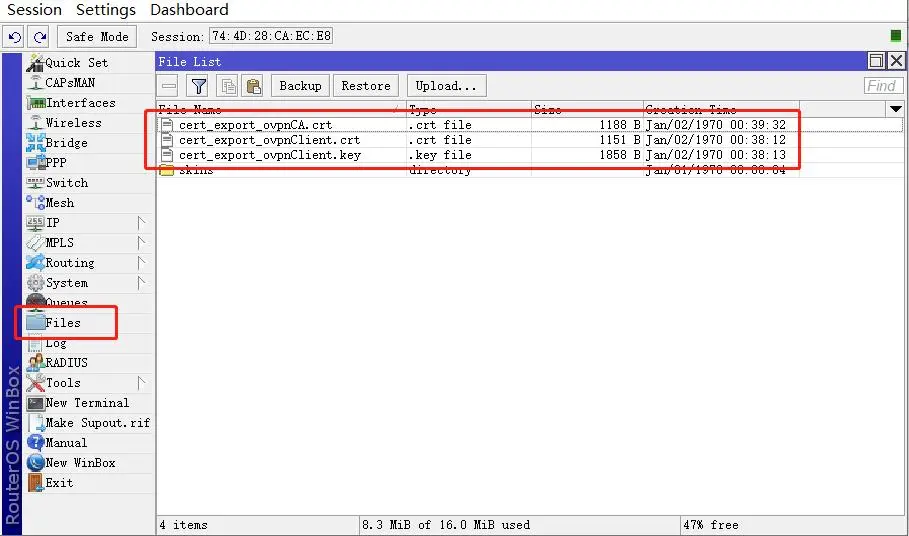Open the Session menu
909x536 pixels.
pyautogui.click(x=34, y=10)
